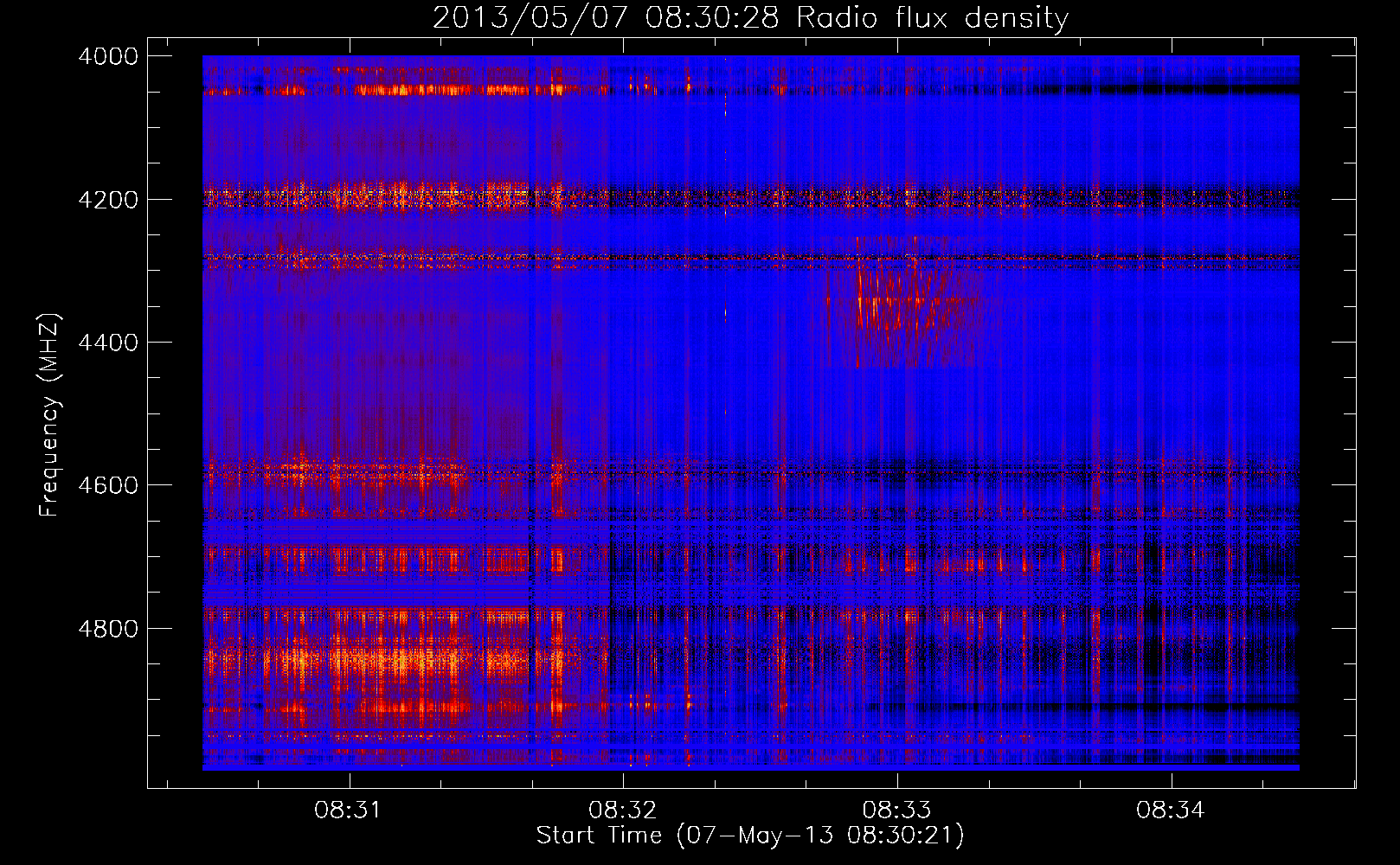Click the 4600 frequency tick label
The image size is (1400, 865).
108,485
